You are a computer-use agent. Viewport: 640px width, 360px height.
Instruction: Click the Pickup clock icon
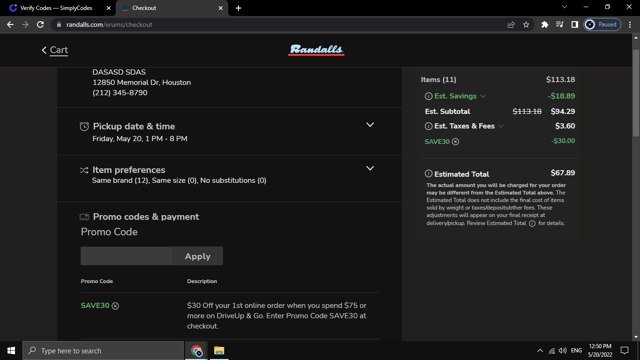coord(84,127)
